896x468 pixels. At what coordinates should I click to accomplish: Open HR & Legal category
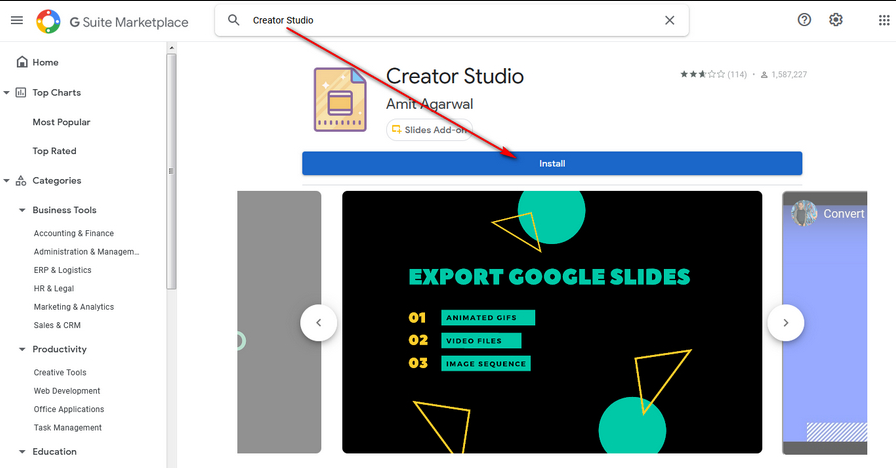(x=54, y=289)
